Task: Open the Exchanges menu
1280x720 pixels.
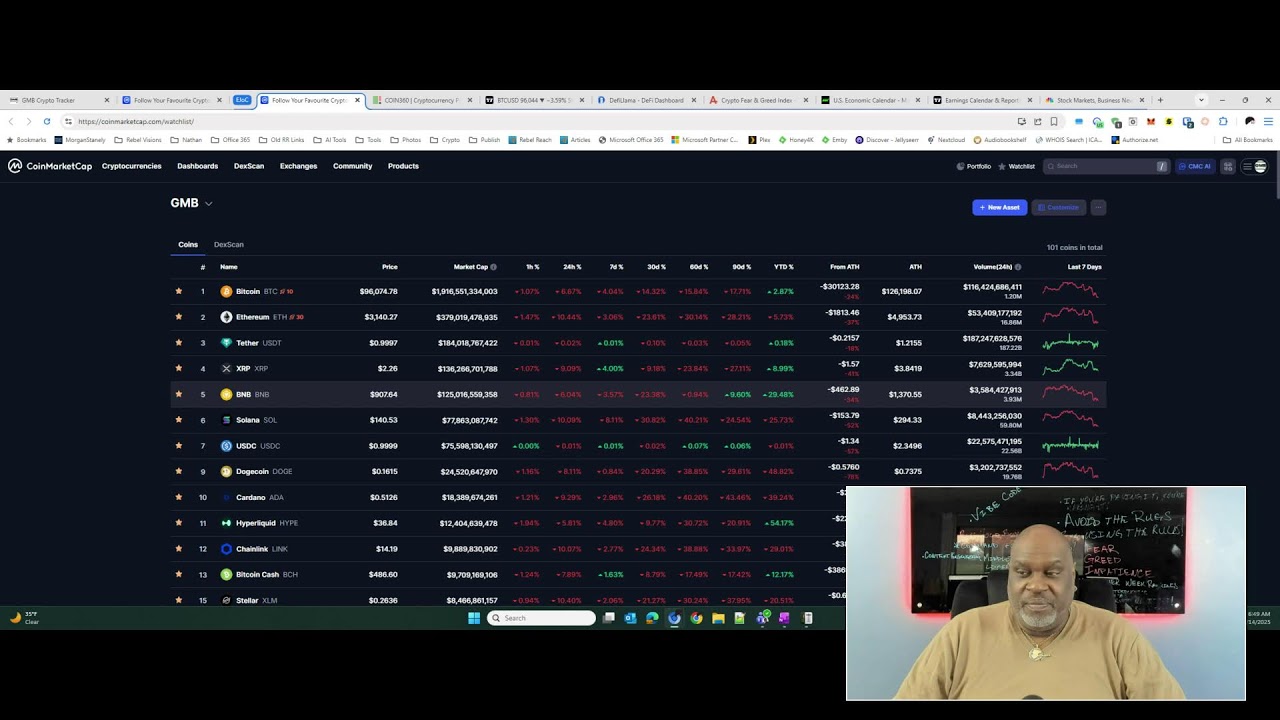Action: 298,166
